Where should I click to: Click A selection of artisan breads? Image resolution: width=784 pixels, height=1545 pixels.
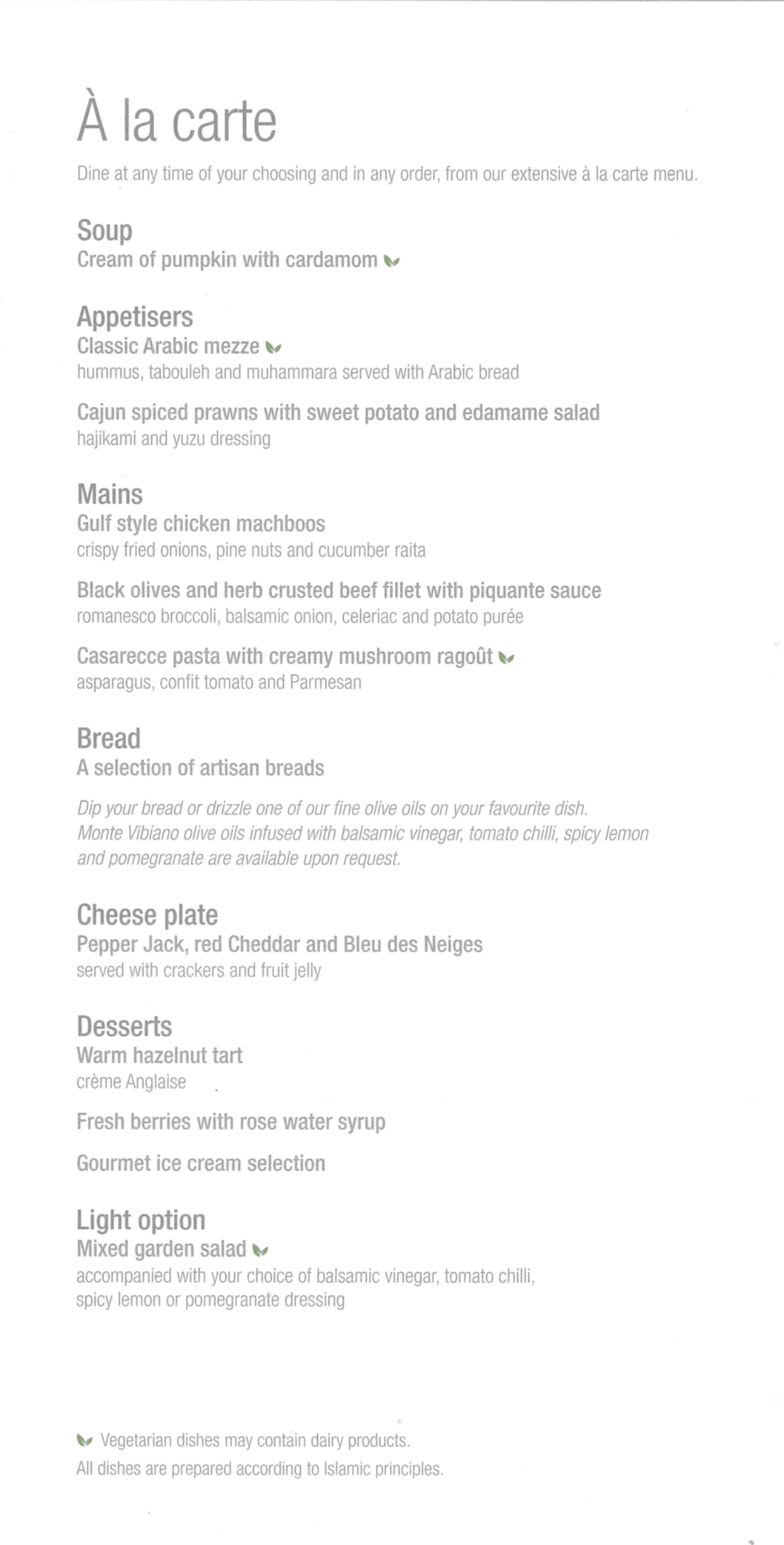(200, 768)
